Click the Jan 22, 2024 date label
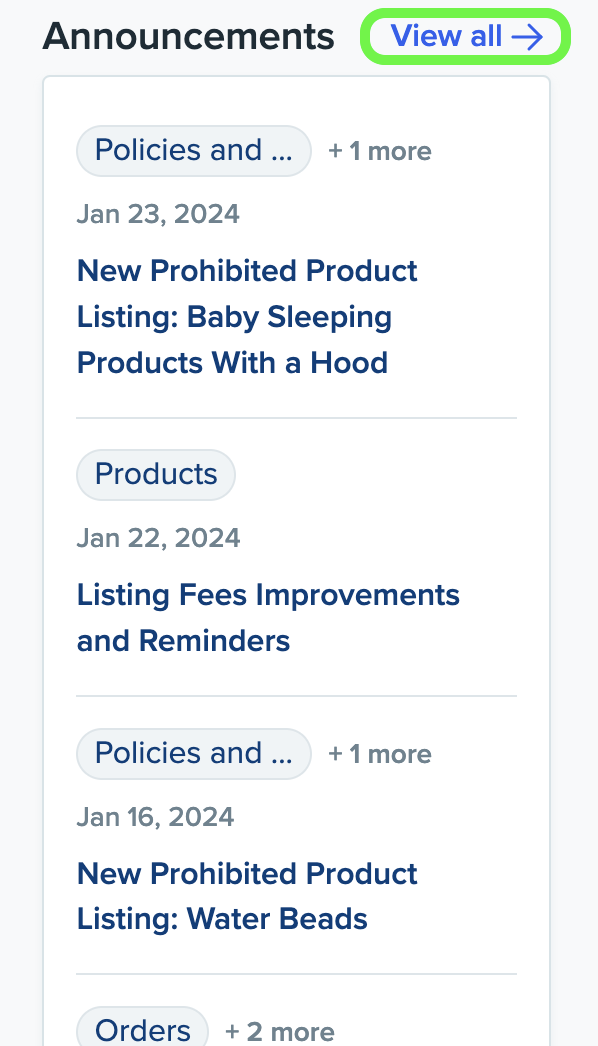Viewport: 598px width, 1046px height. pyautogui.click(x=158, y=537)
